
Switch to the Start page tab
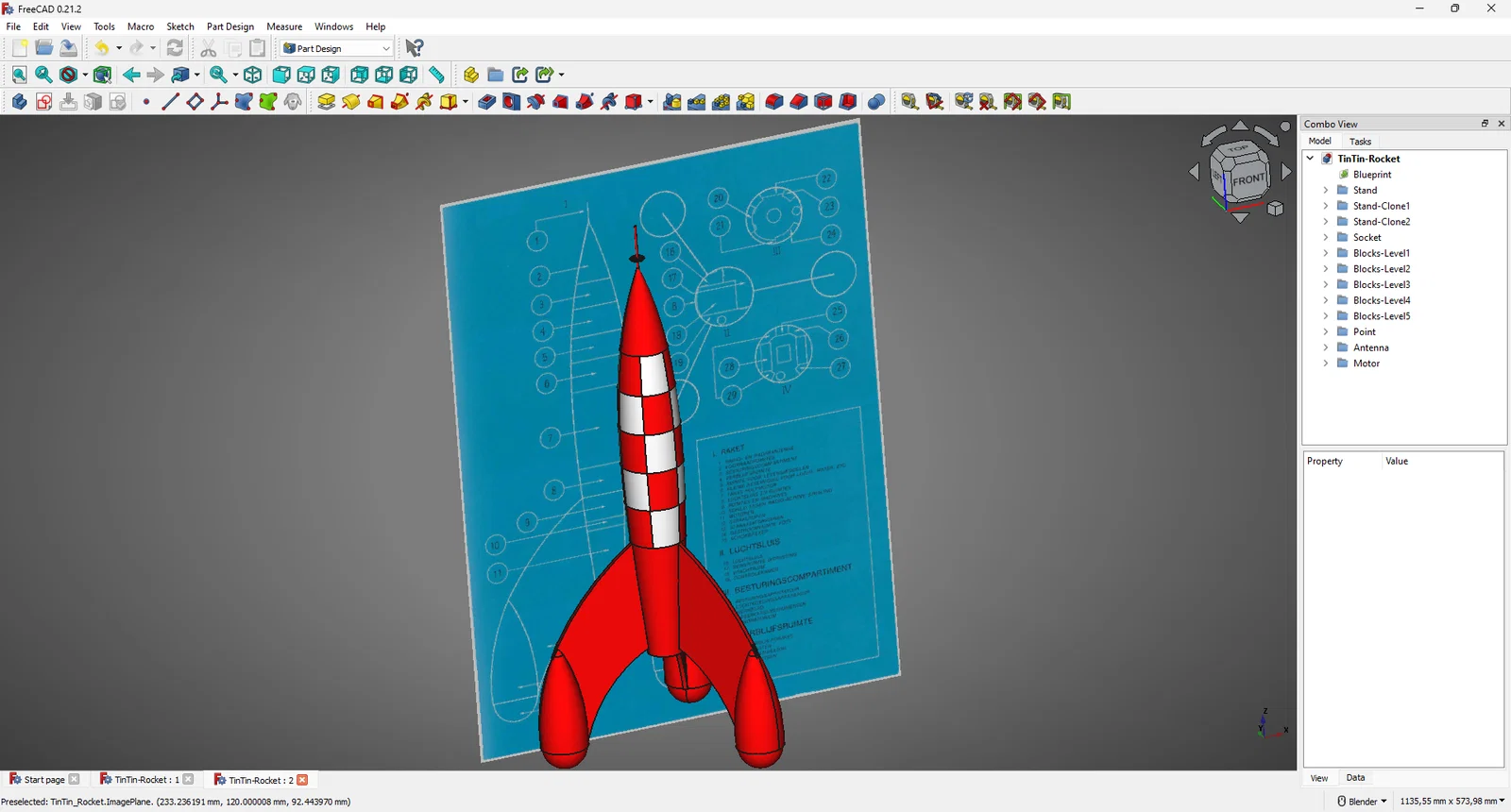point(44,780)
